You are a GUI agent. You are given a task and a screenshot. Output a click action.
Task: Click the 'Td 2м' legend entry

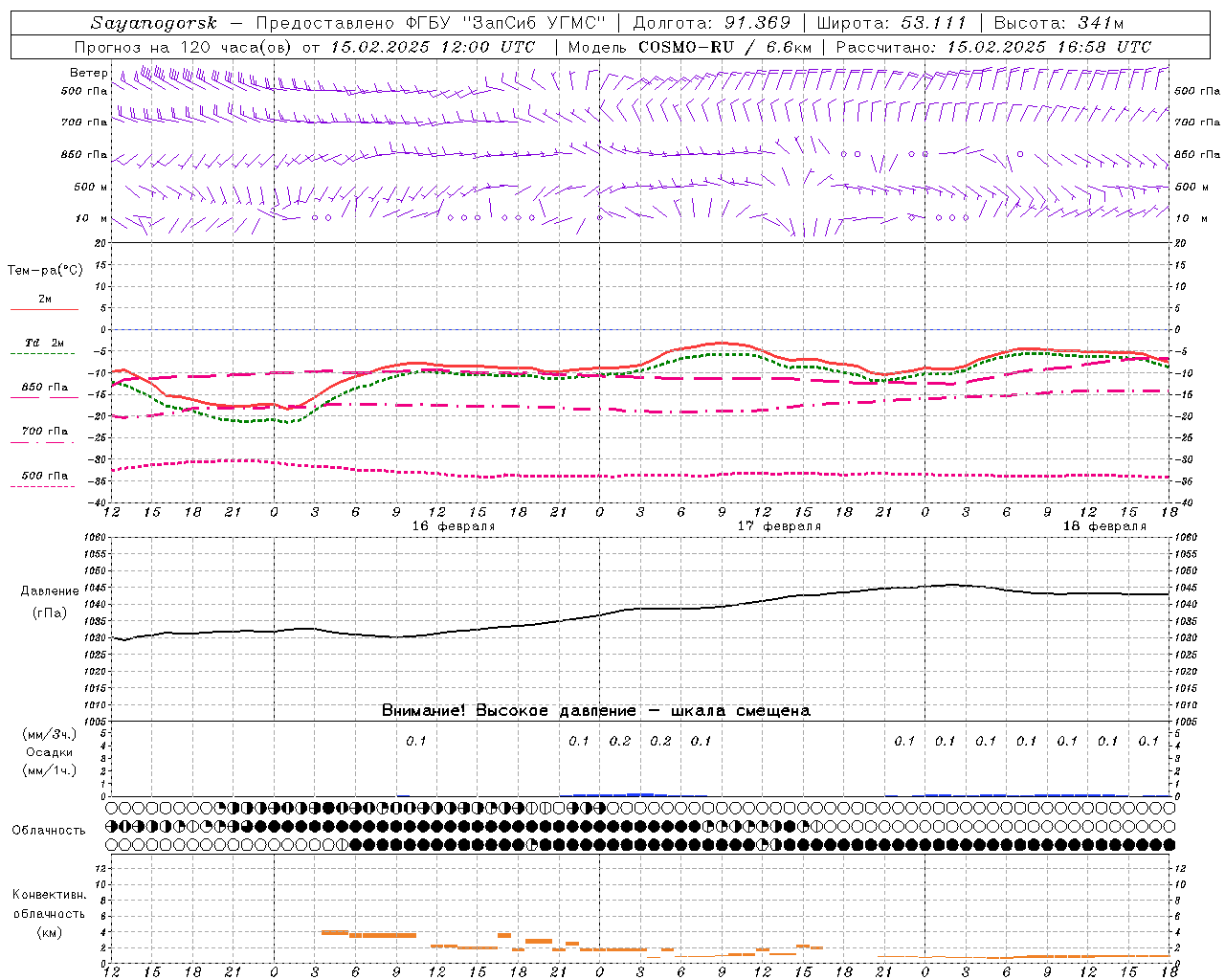click(44, 343)
